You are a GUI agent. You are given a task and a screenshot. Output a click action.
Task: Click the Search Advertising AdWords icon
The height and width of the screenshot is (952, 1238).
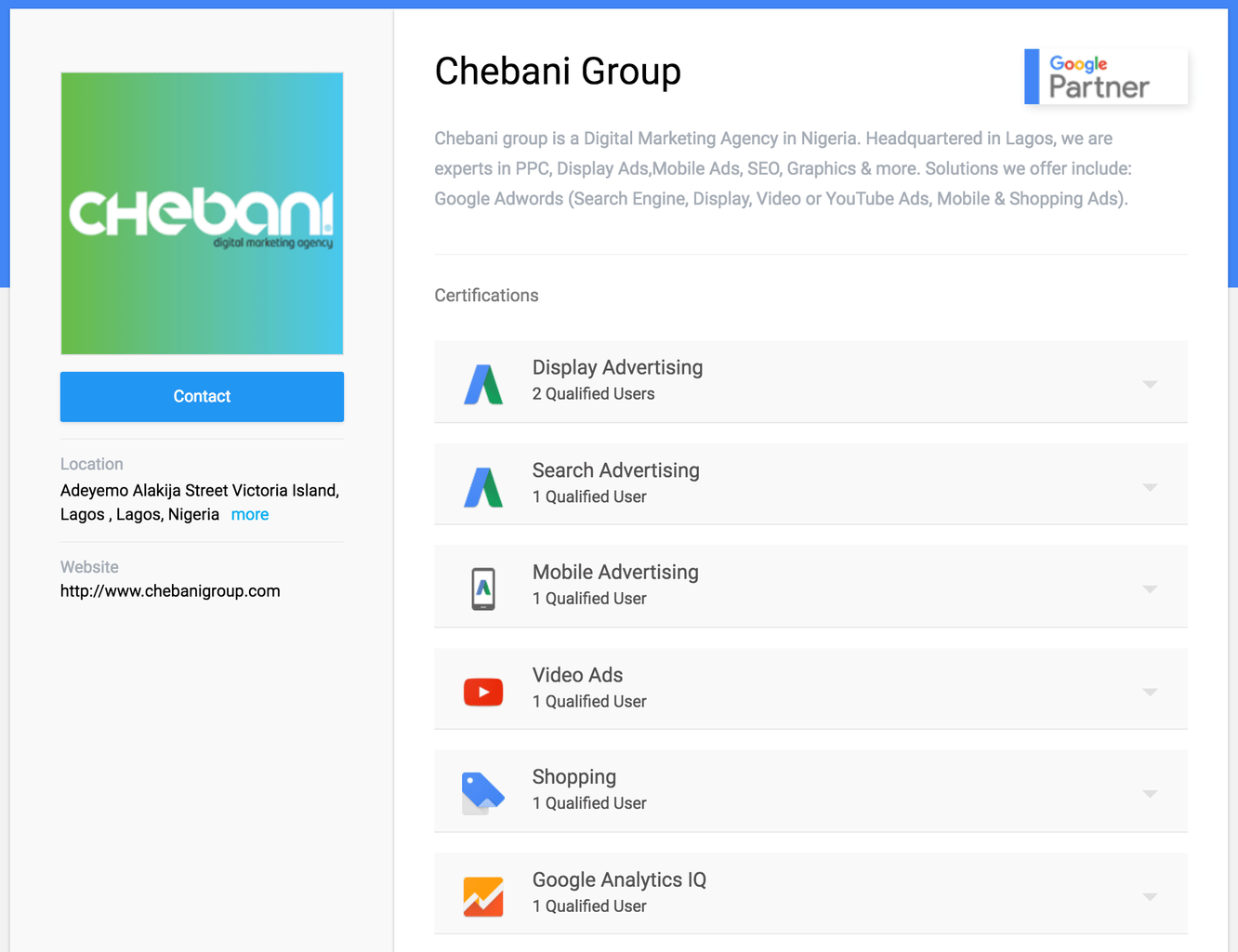(x=483, y=487)
